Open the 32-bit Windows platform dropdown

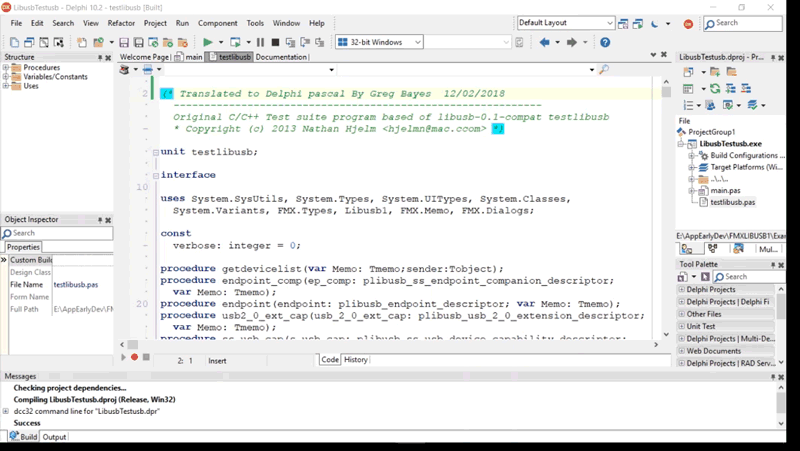(418, 42)
